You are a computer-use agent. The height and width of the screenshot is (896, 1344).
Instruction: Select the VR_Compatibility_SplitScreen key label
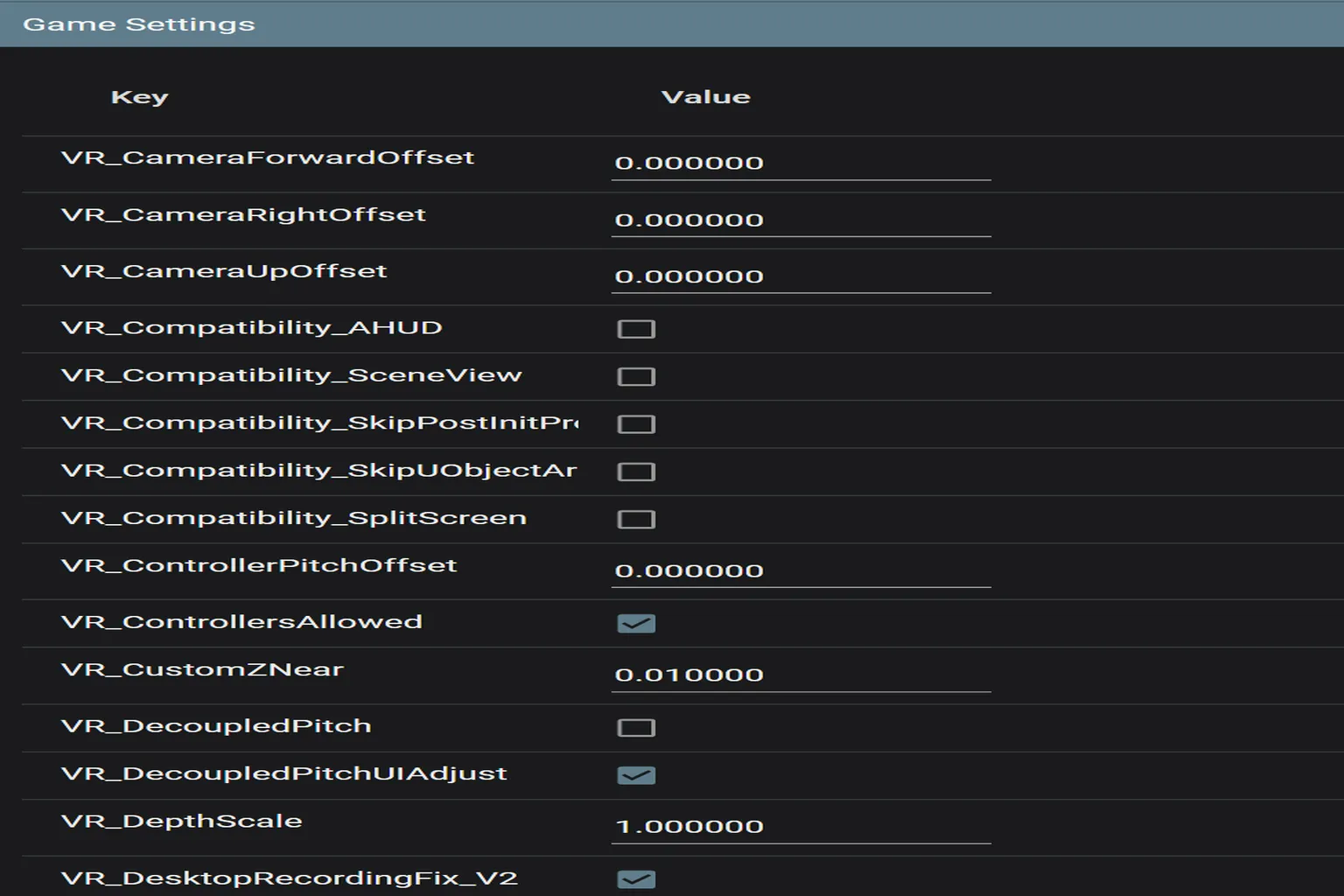click(x=294, y=518)
